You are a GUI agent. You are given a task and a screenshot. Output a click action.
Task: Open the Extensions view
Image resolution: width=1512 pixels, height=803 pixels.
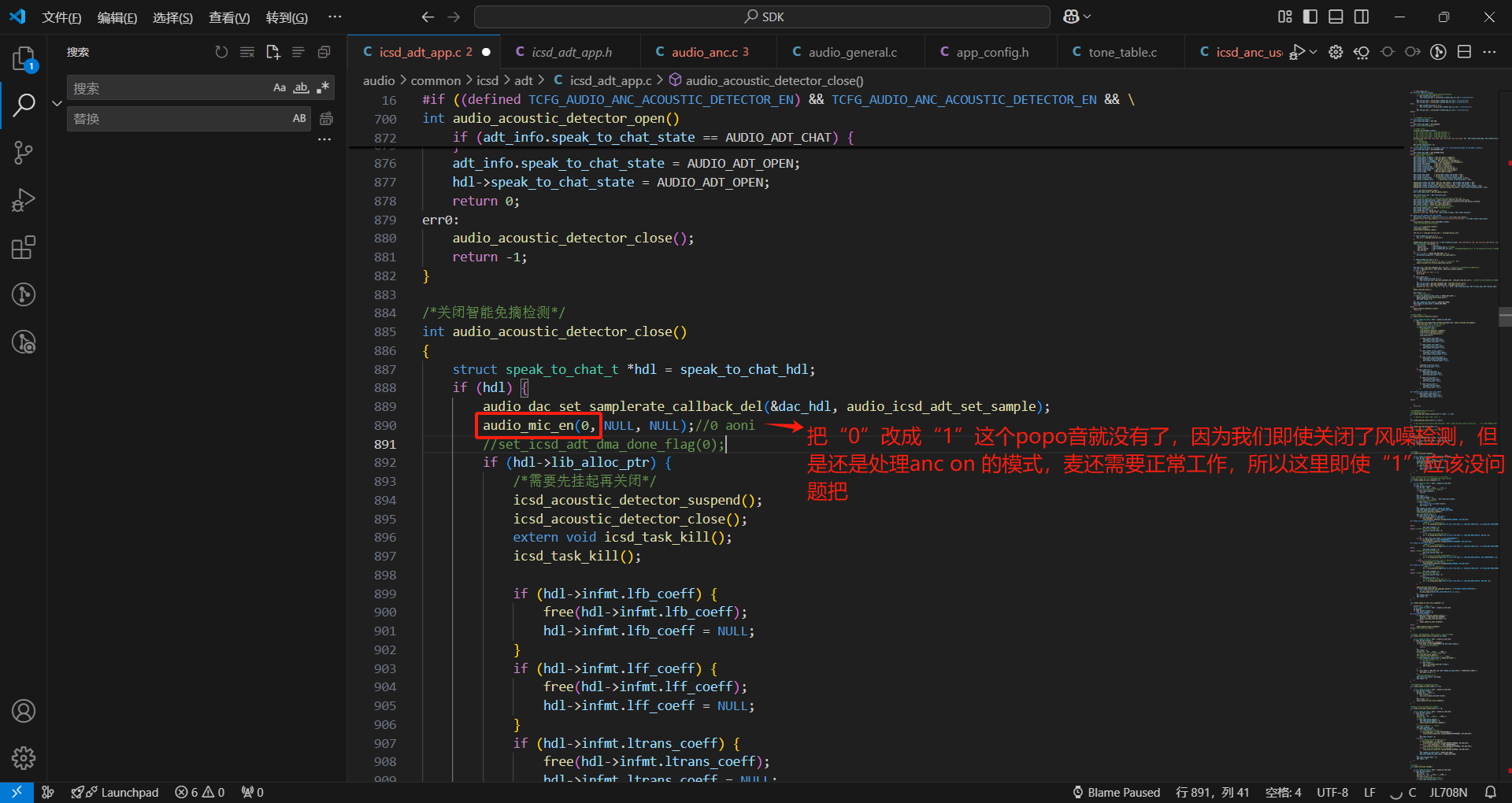tap(24, 247)
